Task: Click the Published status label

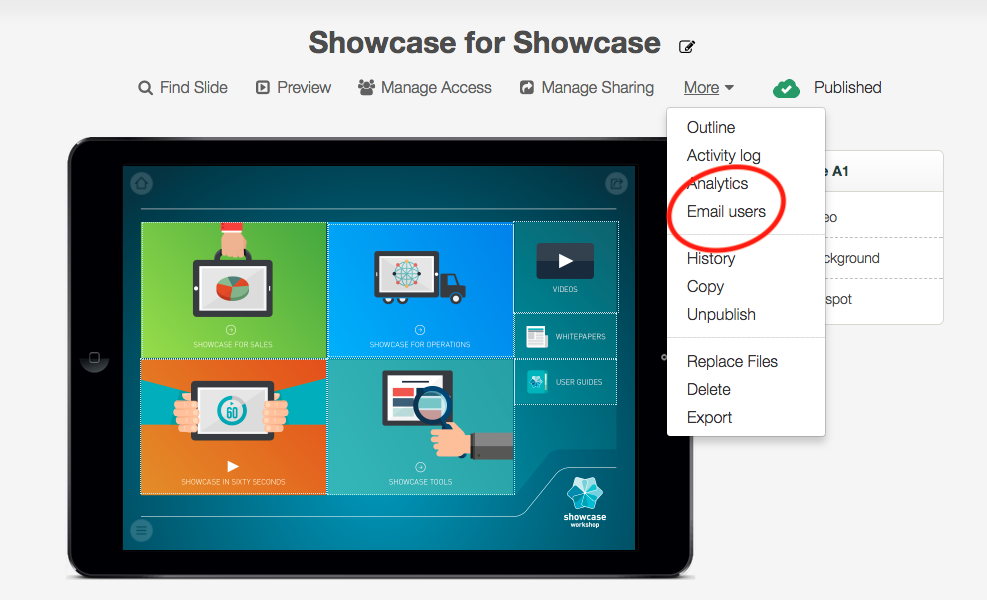Action: 847,88
